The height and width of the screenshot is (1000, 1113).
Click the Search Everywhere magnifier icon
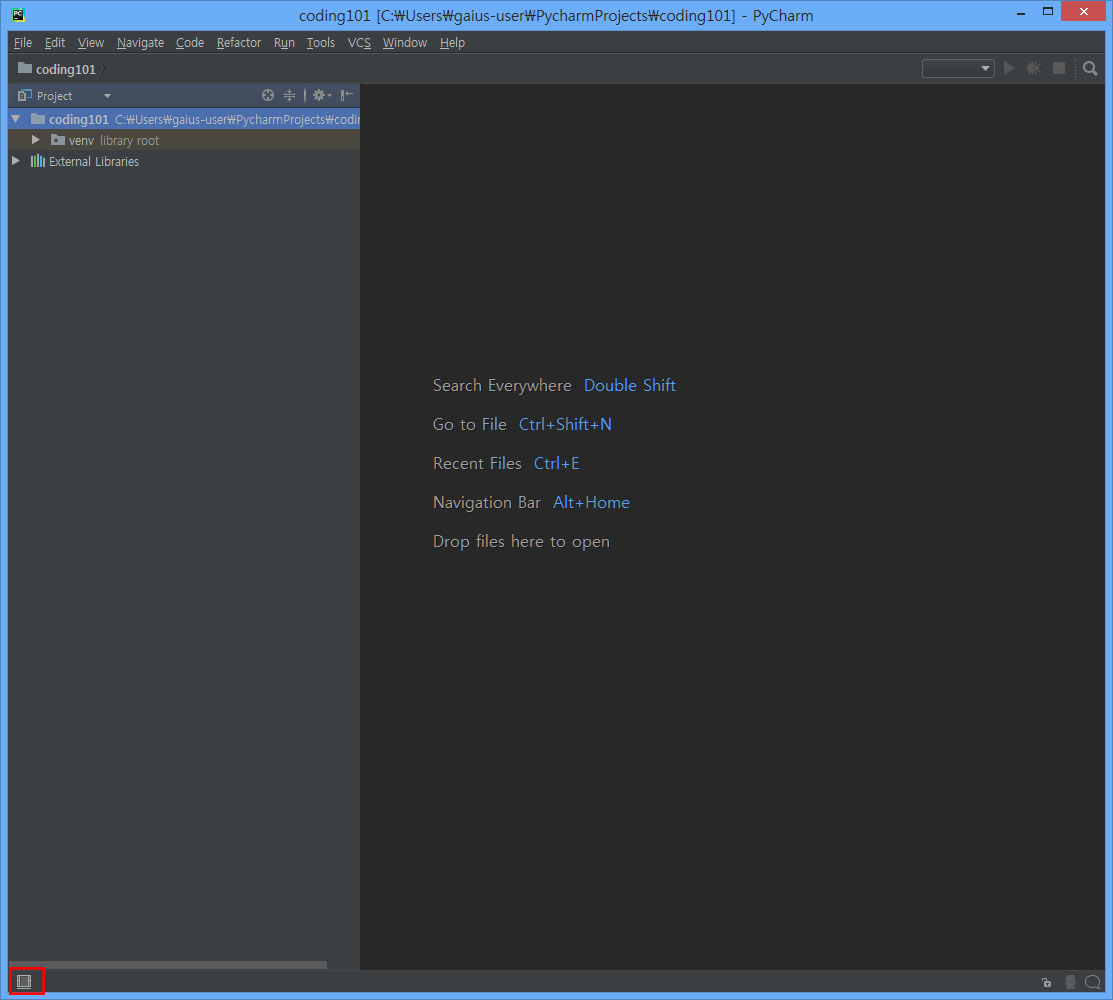click(x=1090, y=68)
